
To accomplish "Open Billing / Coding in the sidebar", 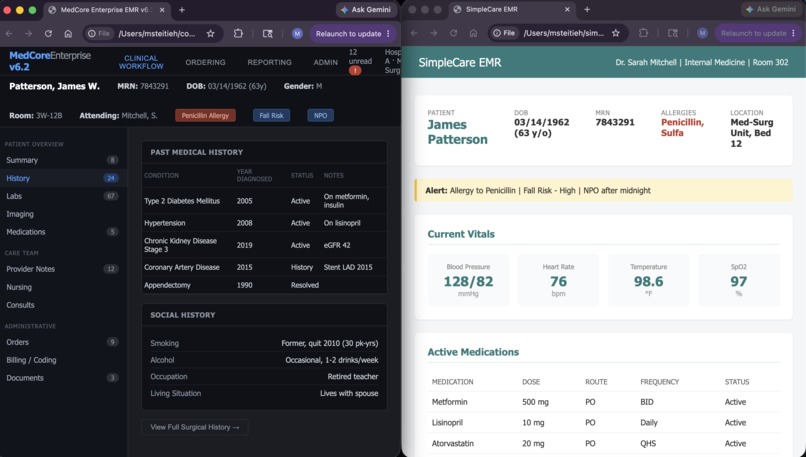I will [x=62, y=360].
